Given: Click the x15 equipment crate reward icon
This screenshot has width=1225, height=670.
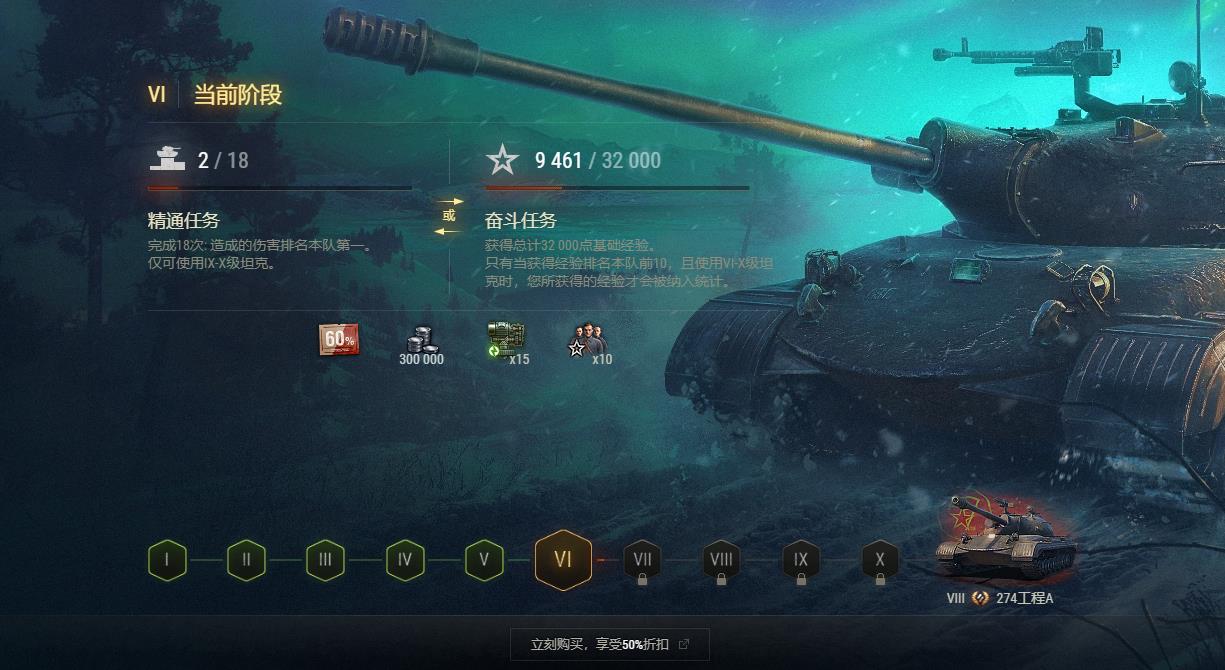Looking at the screenshot, I should point(507,343).
